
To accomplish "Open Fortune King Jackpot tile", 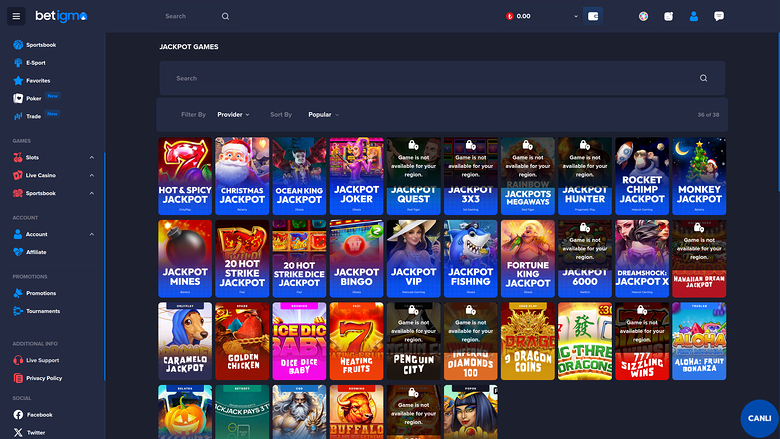I will pos(528,259).
